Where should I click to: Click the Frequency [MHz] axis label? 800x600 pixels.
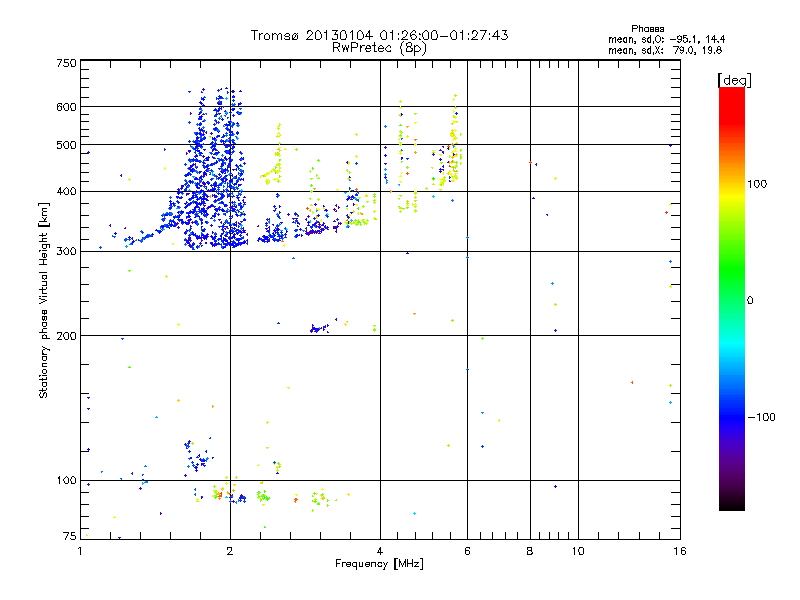click(x=379, y=564)
